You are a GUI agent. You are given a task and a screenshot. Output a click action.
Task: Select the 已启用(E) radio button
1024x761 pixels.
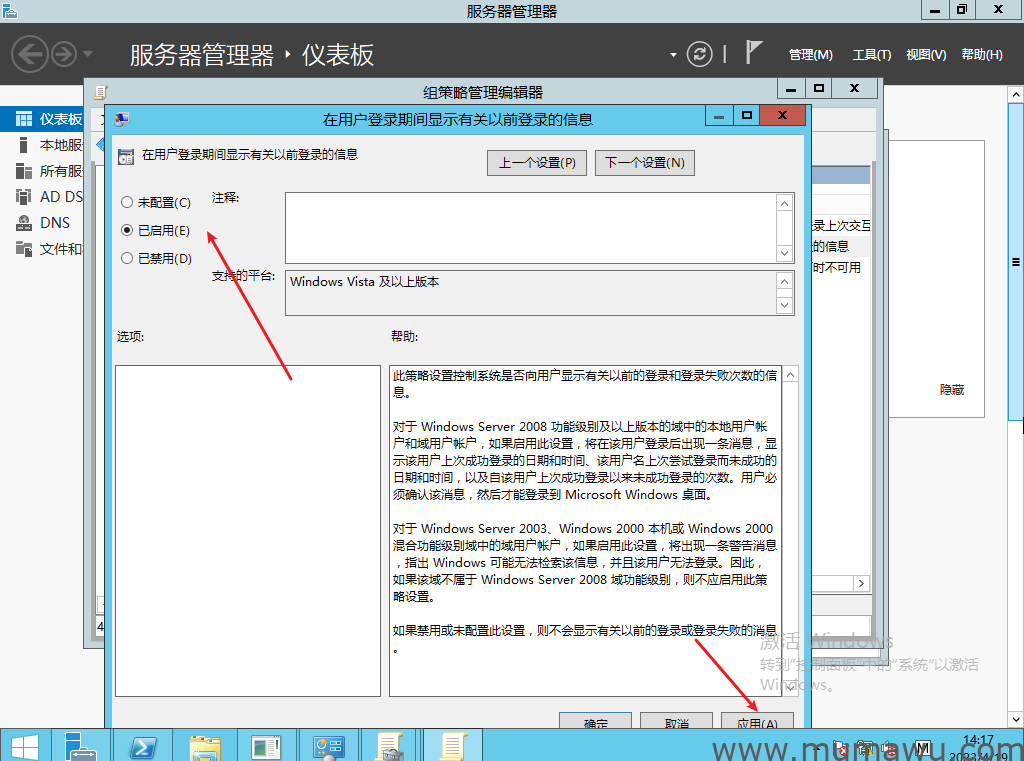click(x=127, y=230)
